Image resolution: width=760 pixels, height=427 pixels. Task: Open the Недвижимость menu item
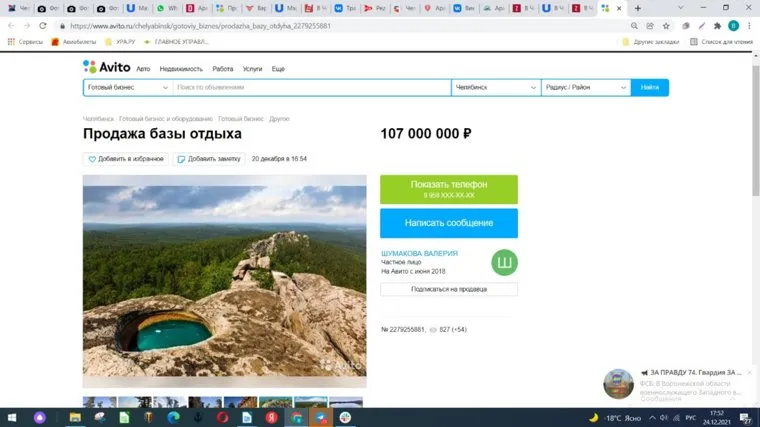pos(181,69)
